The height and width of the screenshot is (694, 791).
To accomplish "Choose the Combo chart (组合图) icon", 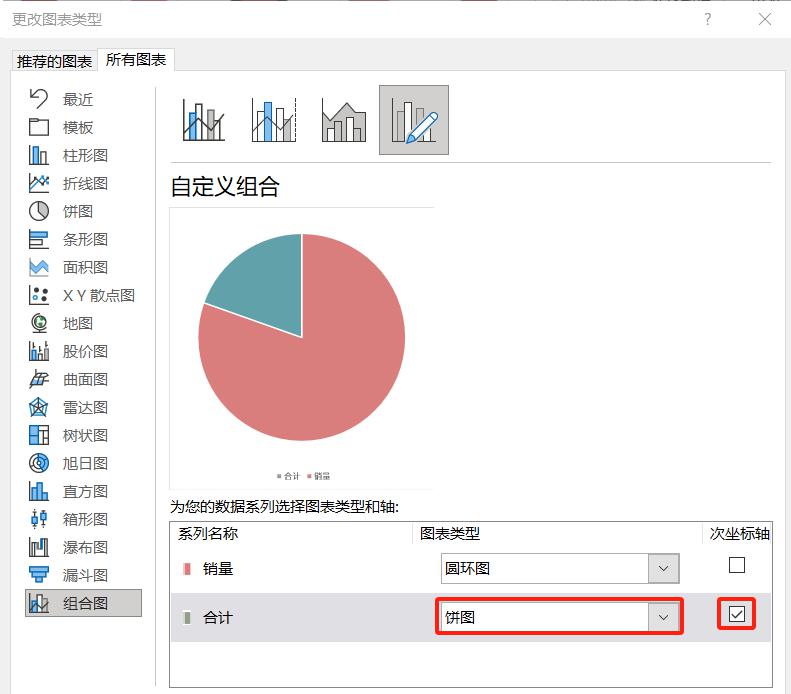I will point(39,603).
